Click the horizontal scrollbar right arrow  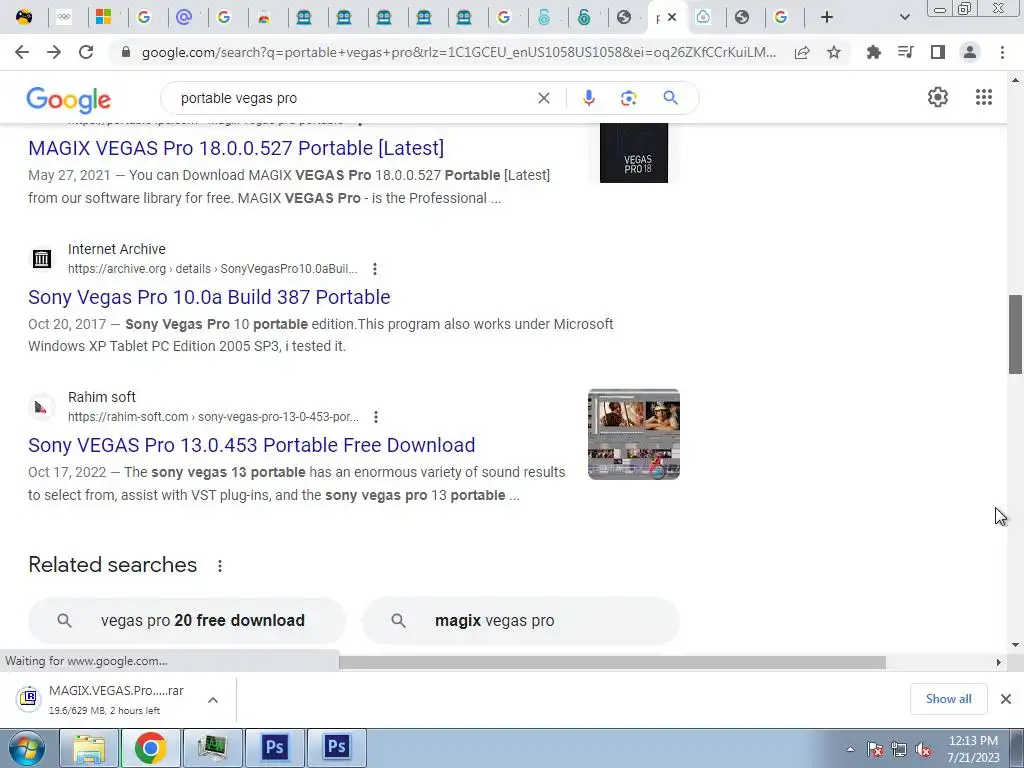point(998,663)
